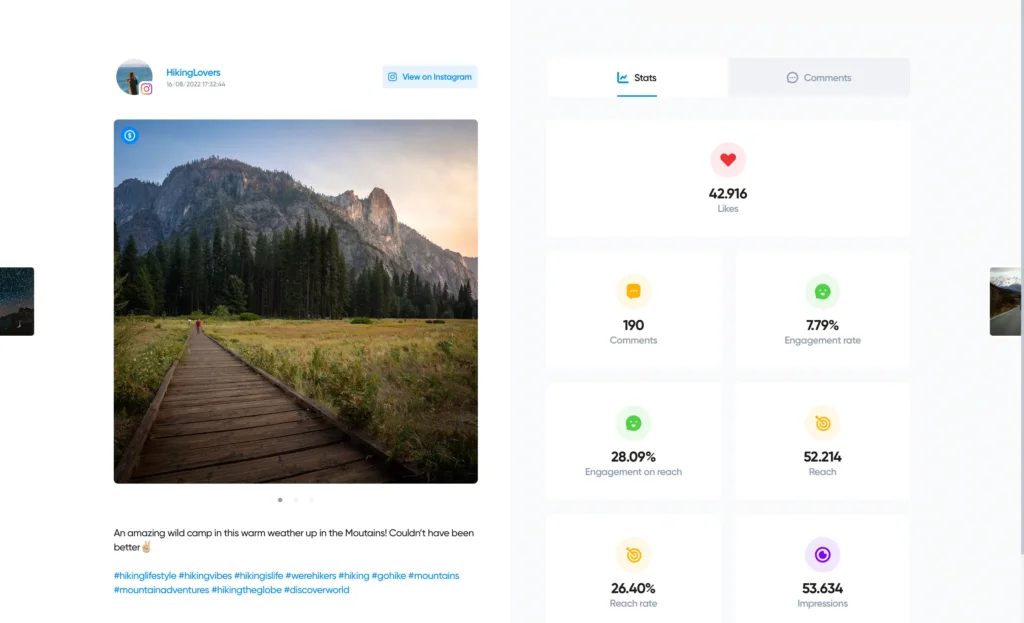This screenshot has height=623, width=1024.
Task: Click the Engagement on reach icon
Action: (x=633, y=423)
